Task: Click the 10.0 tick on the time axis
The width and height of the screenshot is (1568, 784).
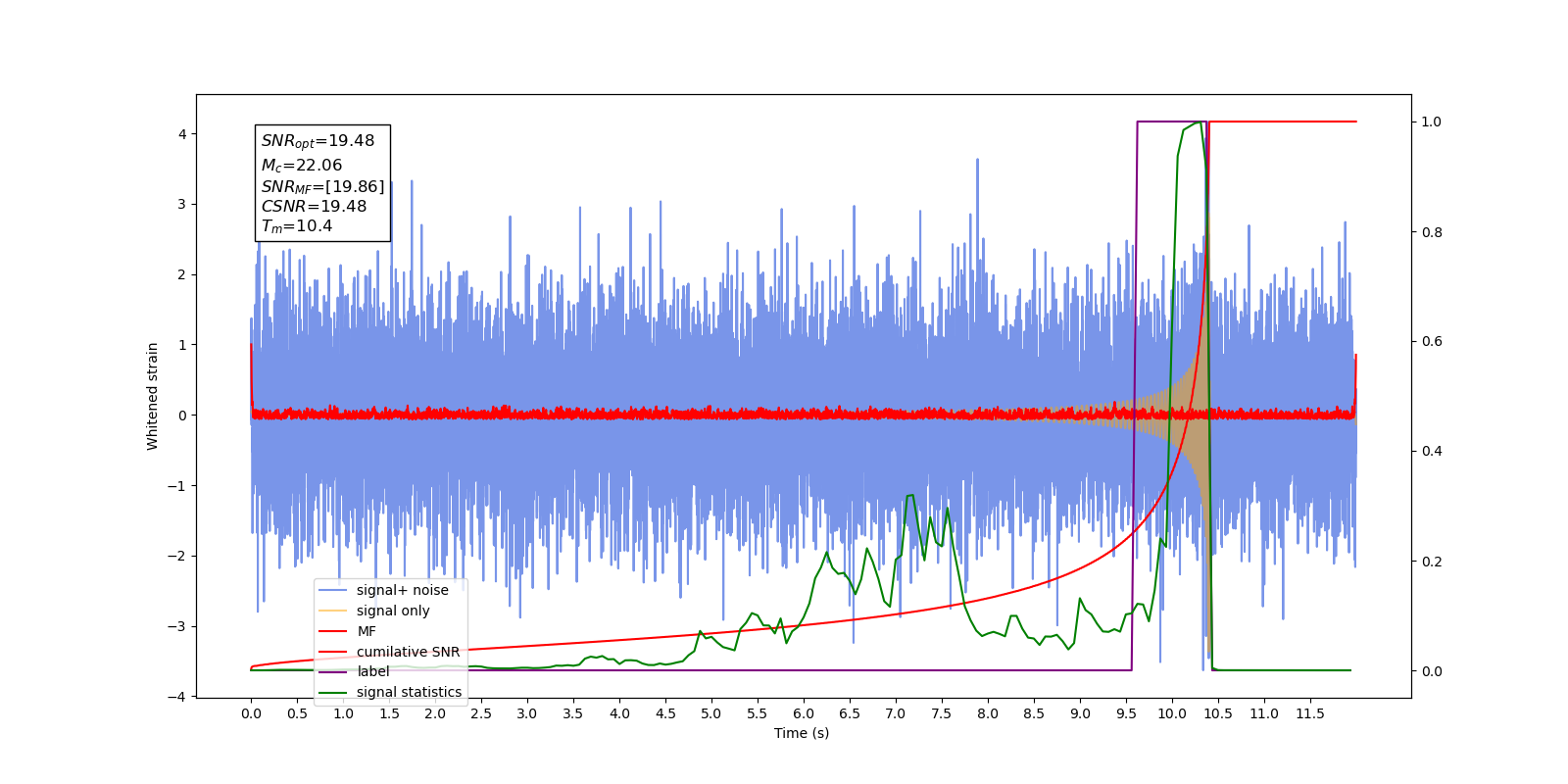Action: 1172,713
